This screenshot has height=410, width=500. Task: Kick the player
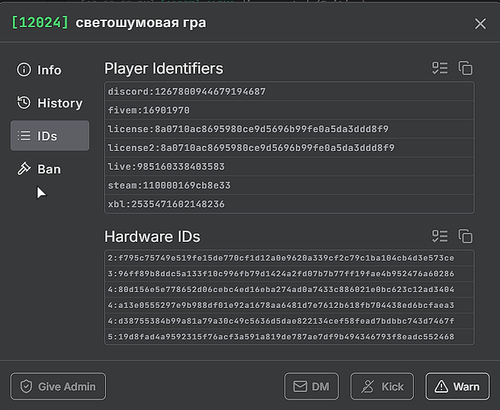pos(382,386)
